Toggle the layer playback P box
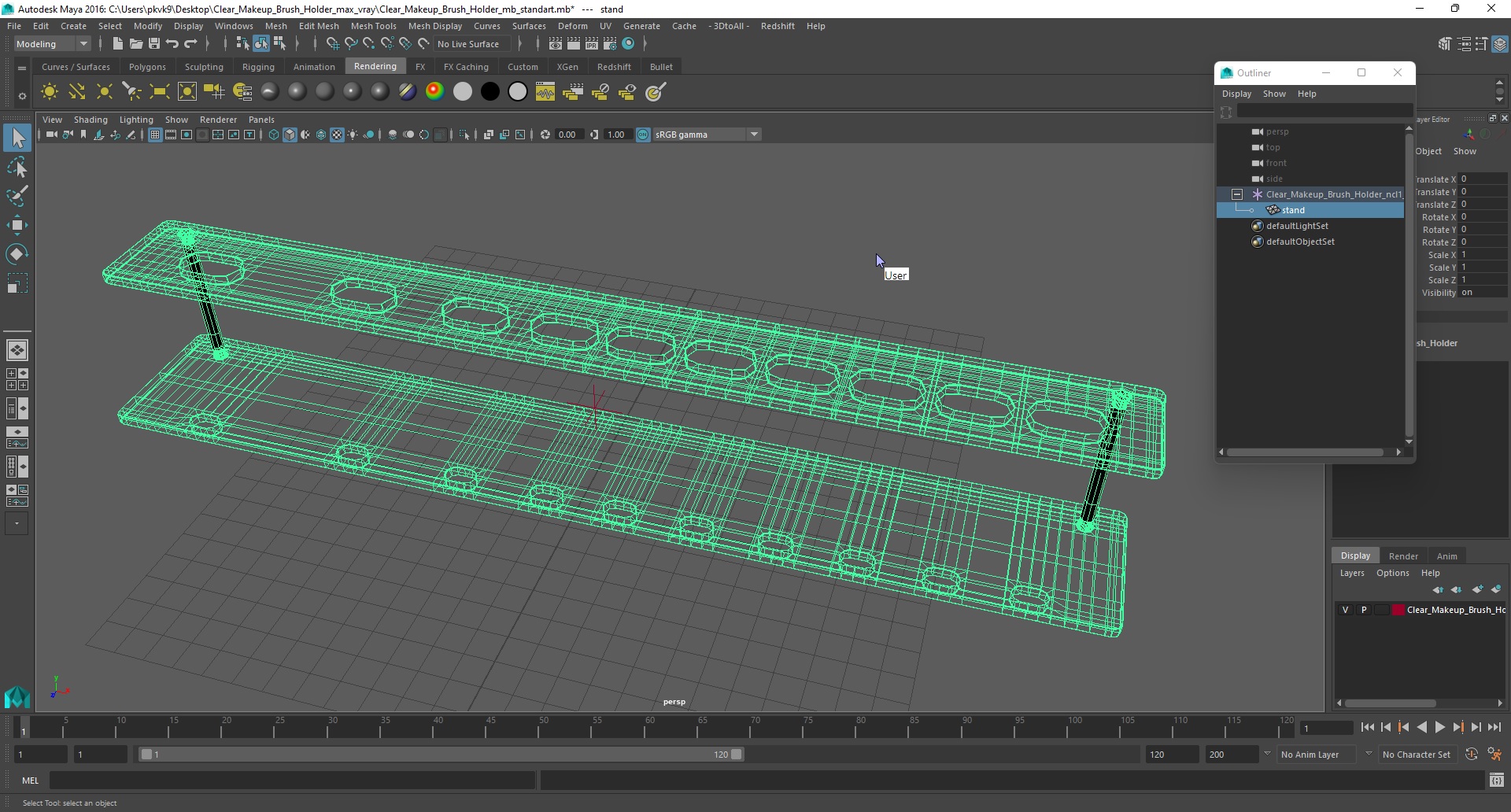This screenshot has height=812, width=1511. click(1364, 610)
